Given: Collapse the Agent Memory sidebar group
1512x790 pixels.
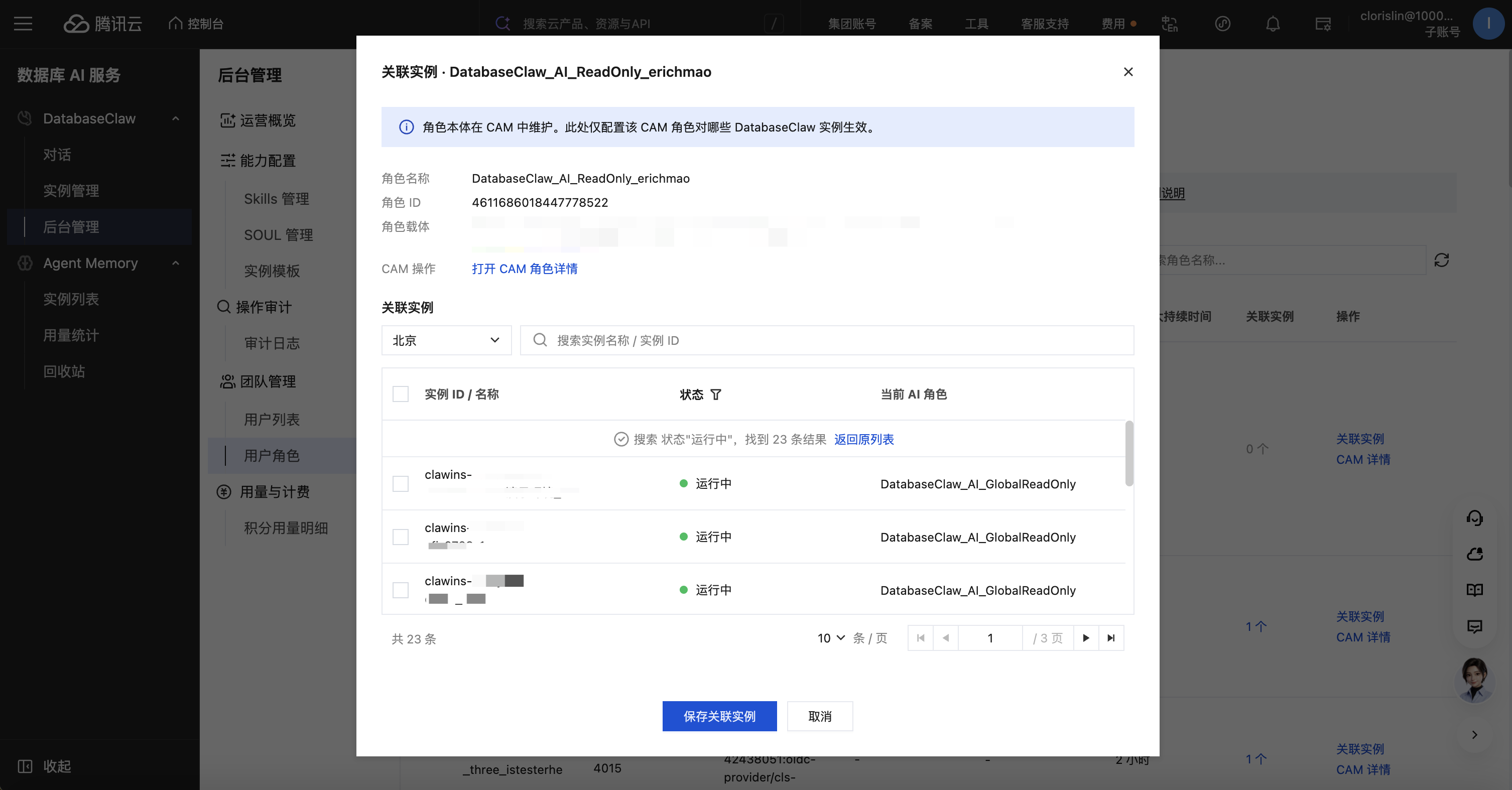Looking at the screenshot, I should (x=176, y=263).
